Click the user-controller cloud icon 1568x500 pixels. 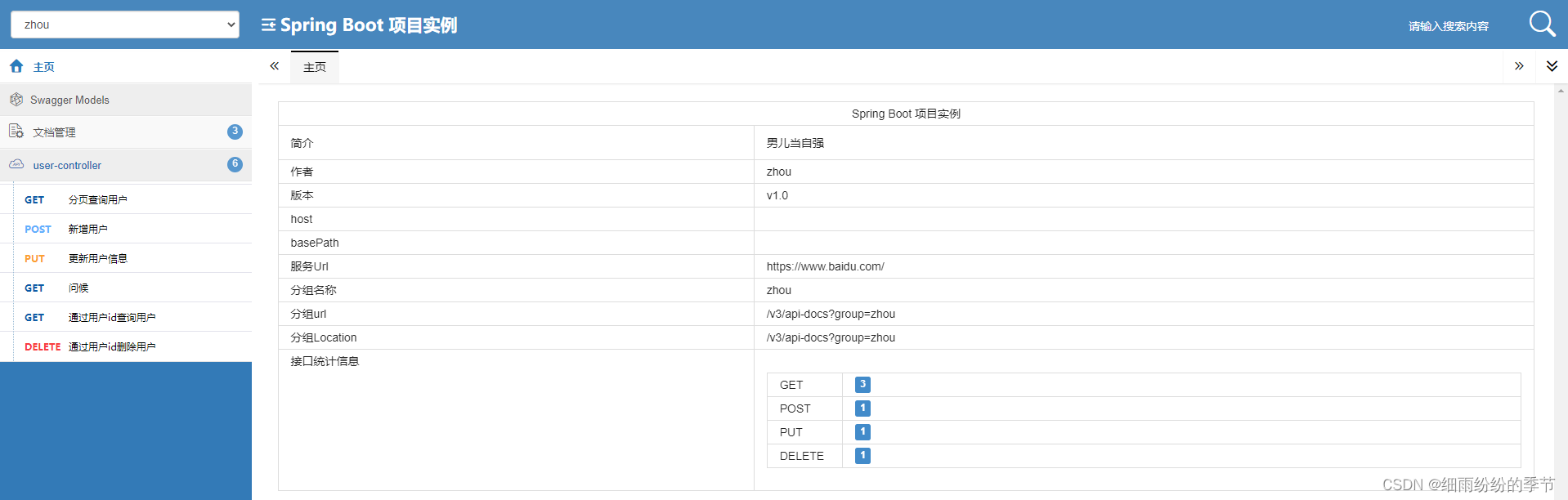(16, 164)
